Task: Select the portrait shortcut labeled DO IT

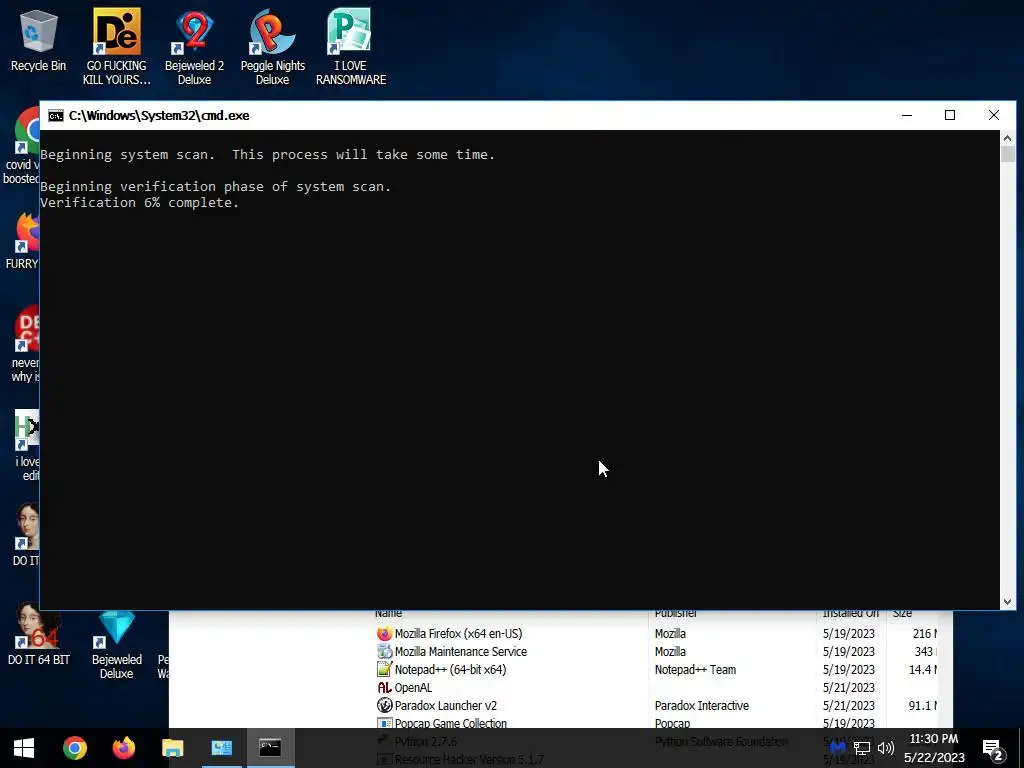Action: [x=26, y=534]
